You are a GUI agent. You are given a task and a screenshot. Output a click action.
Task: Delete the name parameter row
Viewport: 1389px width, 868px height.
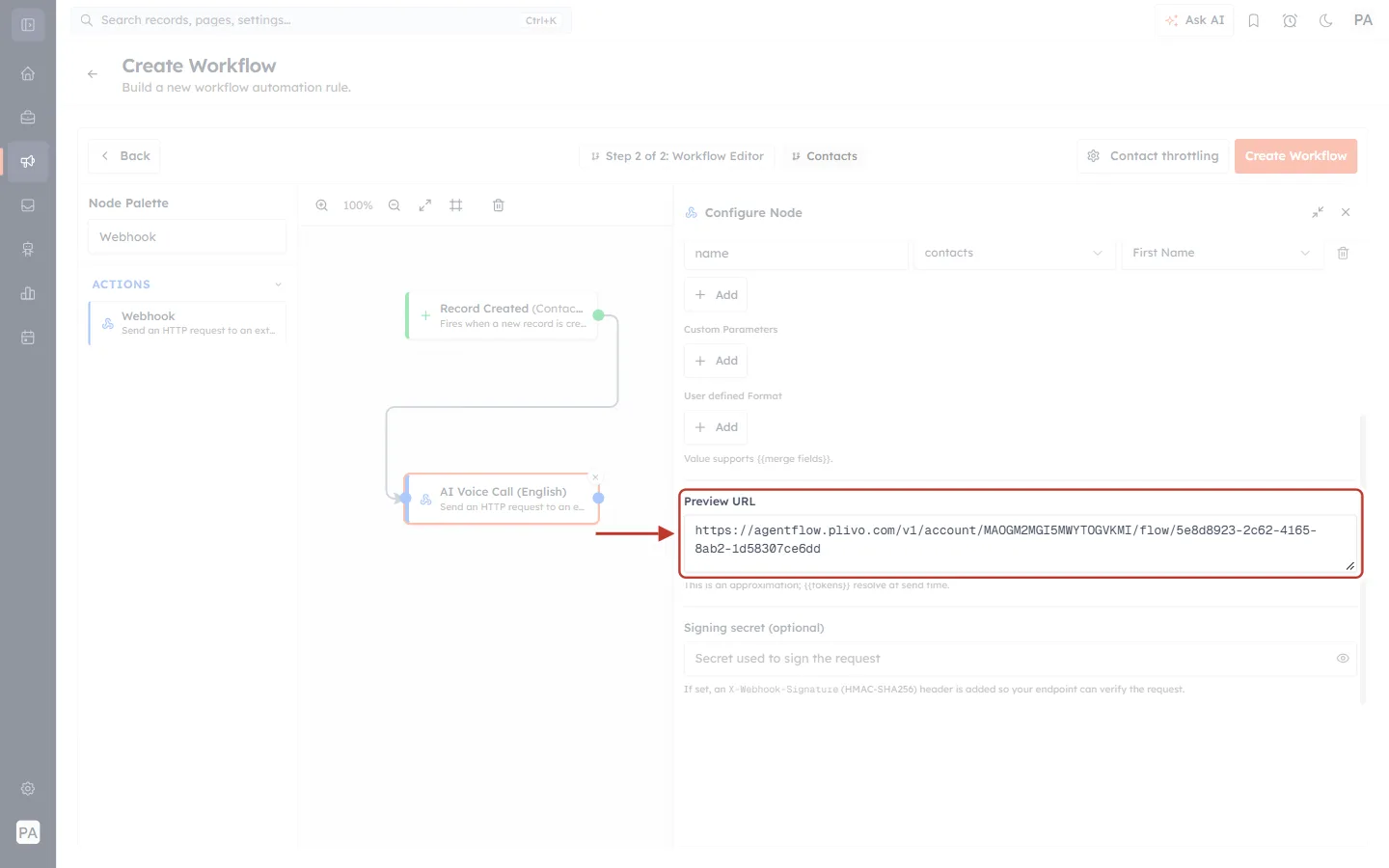coord(1343,253)
